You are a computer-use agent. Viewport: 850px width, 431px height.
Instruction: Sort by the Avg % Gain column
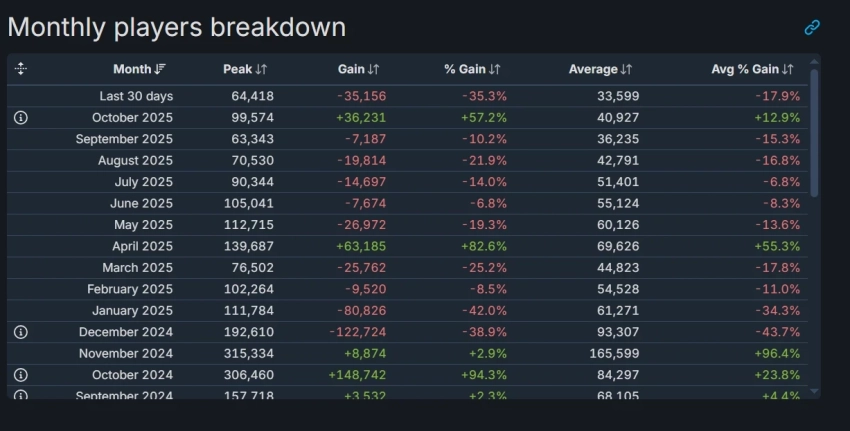click(752, 69)
